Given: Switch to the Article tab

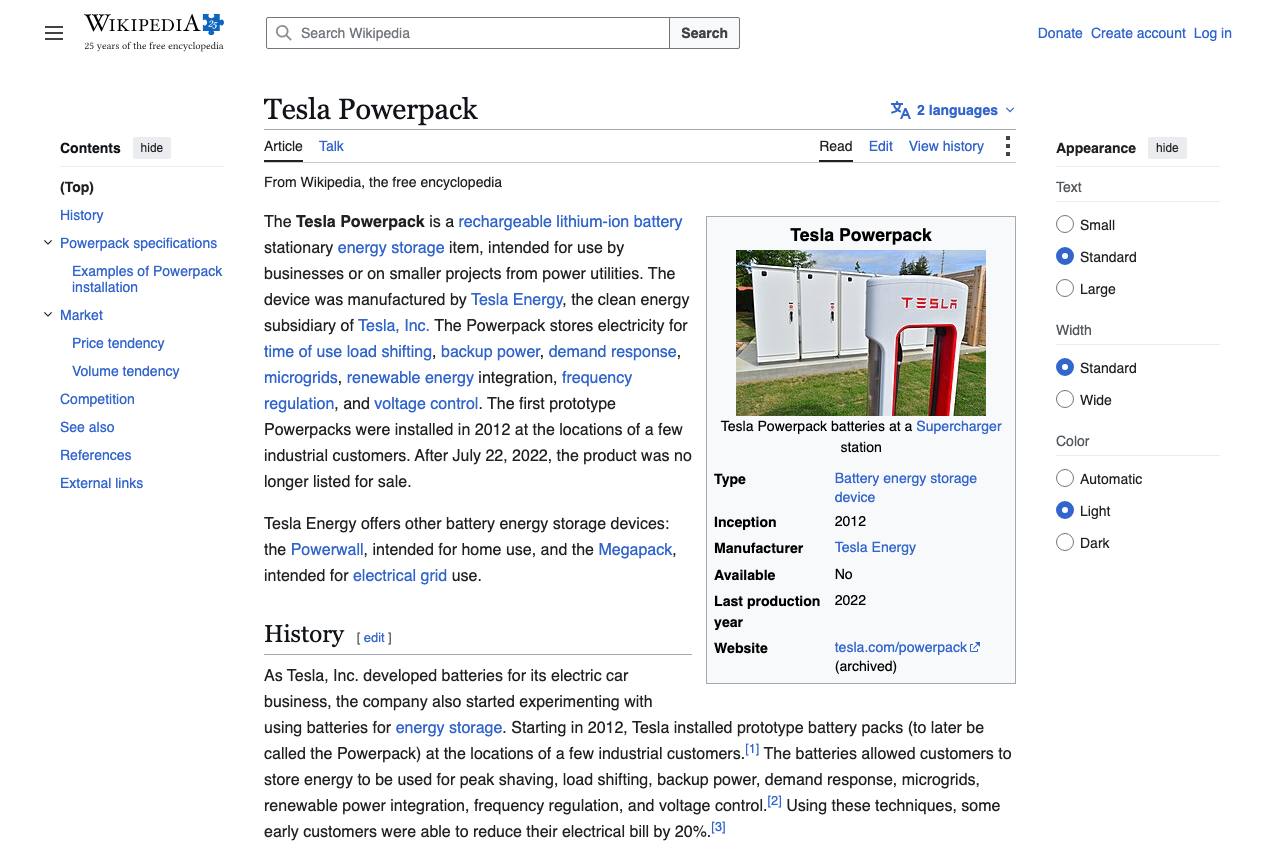Looking at the screenshot, I should 283,146.
